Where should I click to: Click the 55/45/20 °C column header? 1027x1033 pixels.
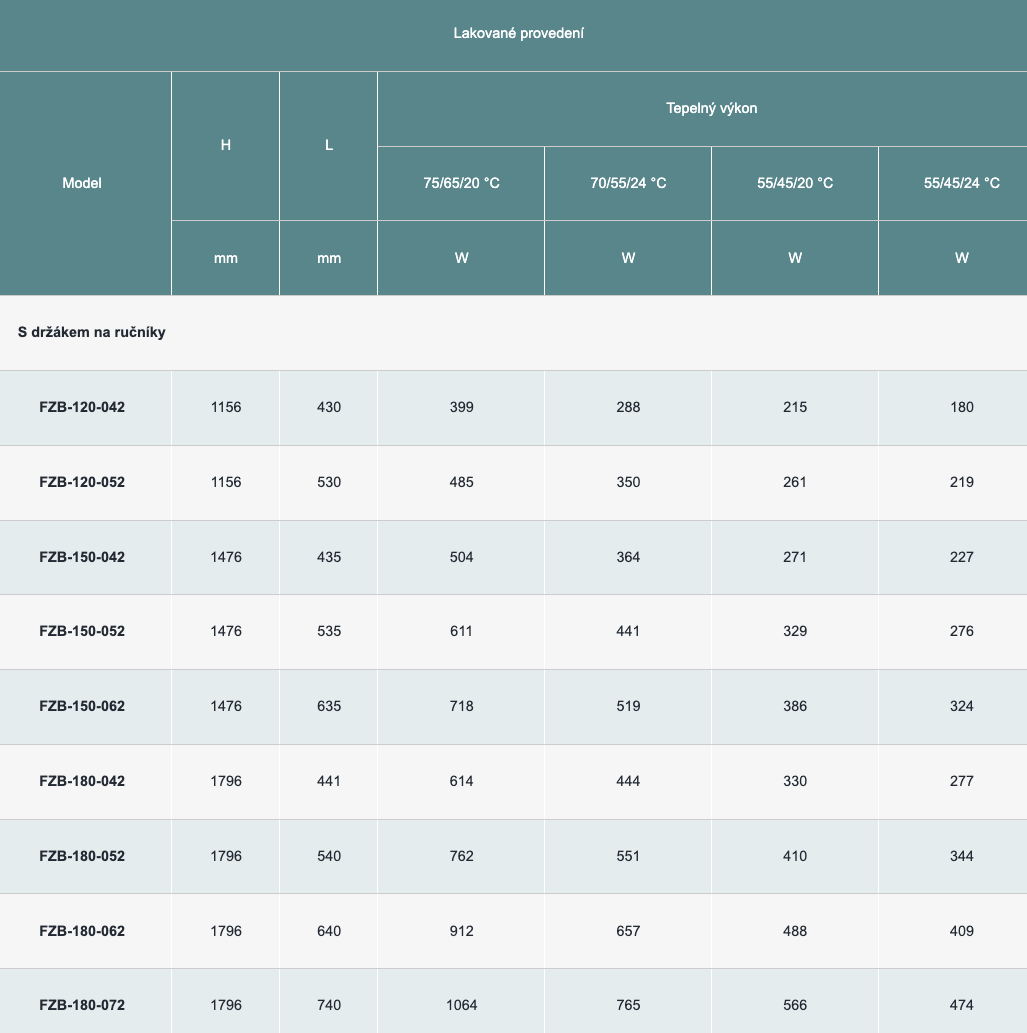[795, 183]
